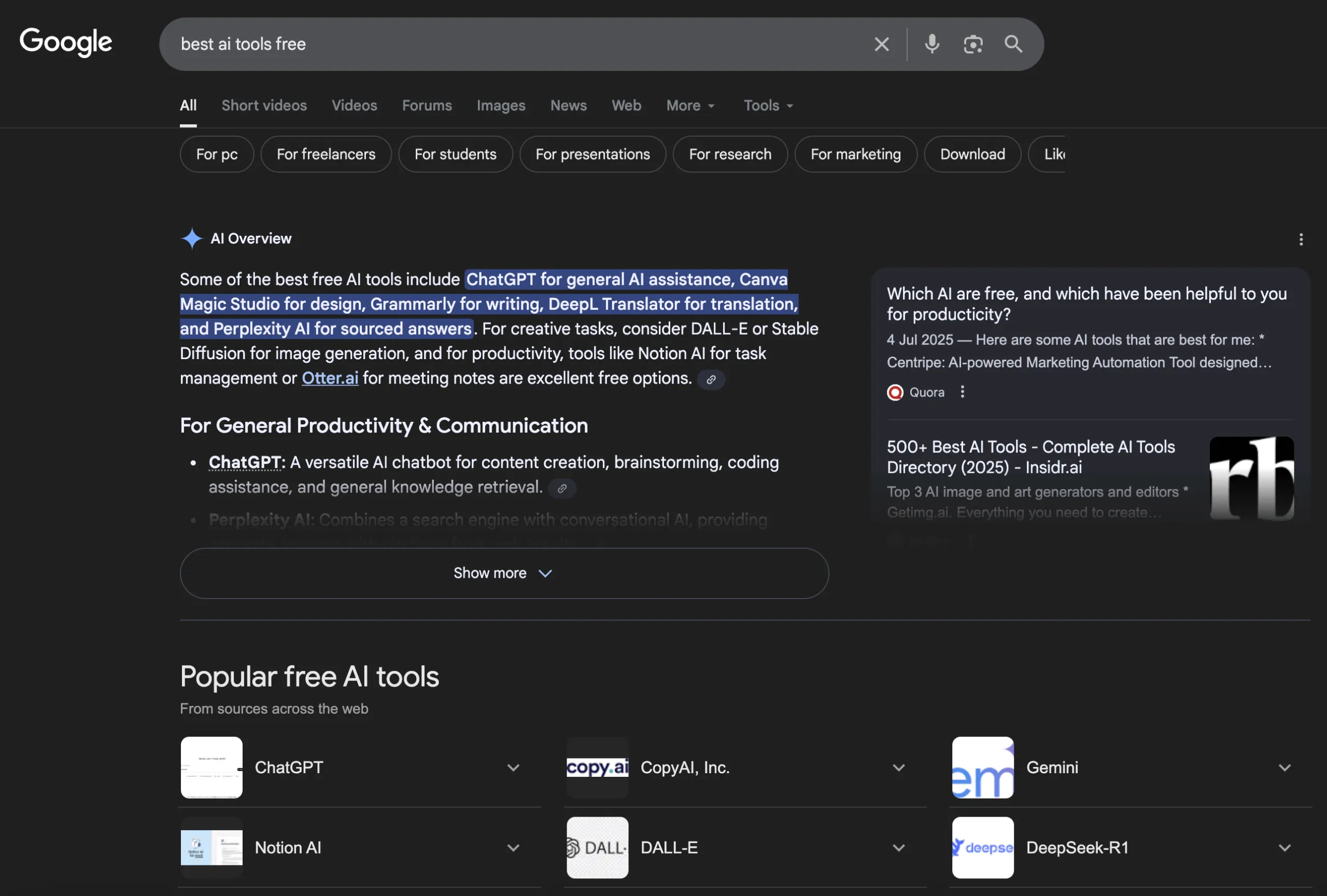Expand the ChatGPT entry chevron

[x=513, y=768]
